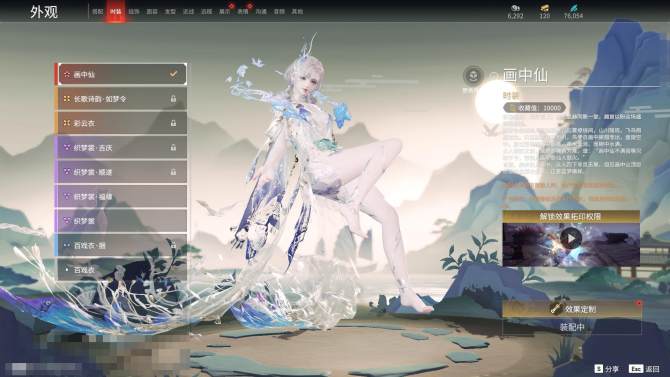
Task: Click the lock icon on 彩云衣 row
Action: pos(173,123)
